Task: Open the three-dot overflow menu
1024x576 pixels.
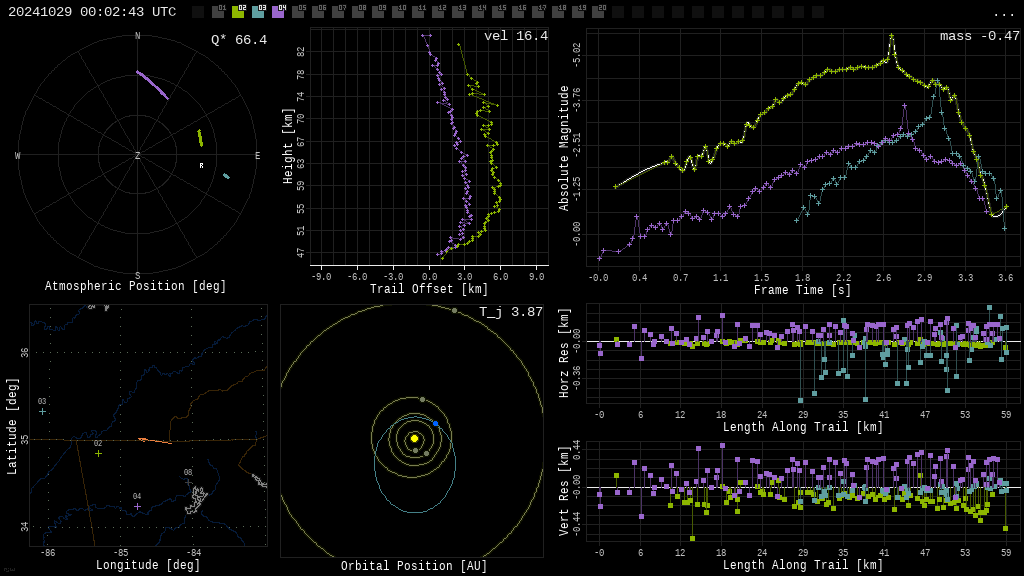Action: pyautogui.click(x=1003, y=13)
